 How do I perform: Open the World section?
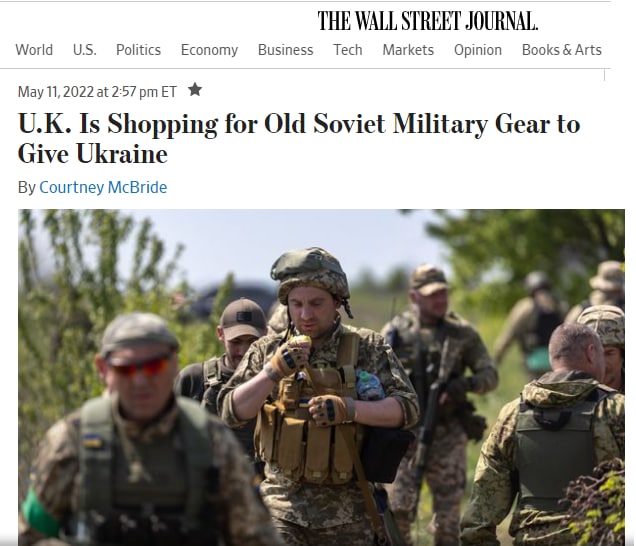coord(34,50)
